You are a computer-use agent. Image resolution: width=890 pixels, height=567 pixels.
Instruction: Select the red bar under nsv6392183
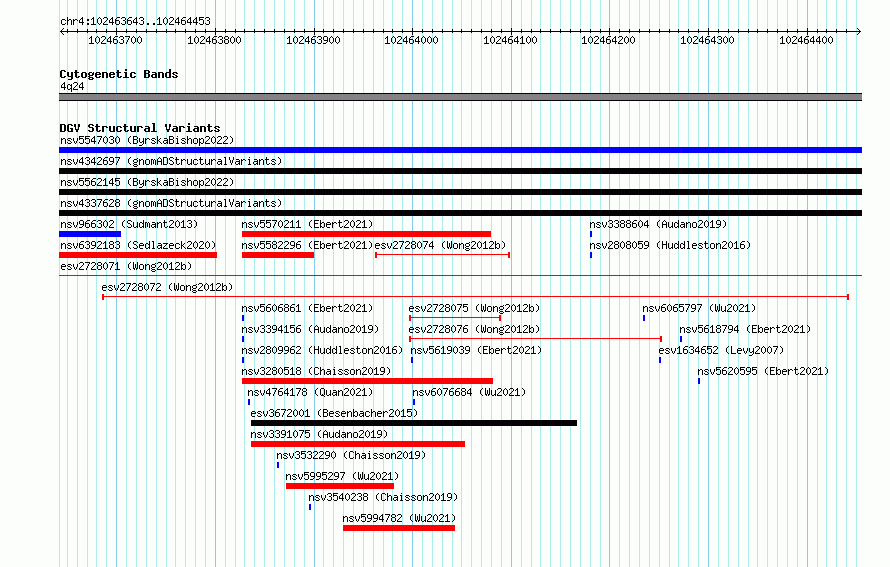click(x=138, y=255)
